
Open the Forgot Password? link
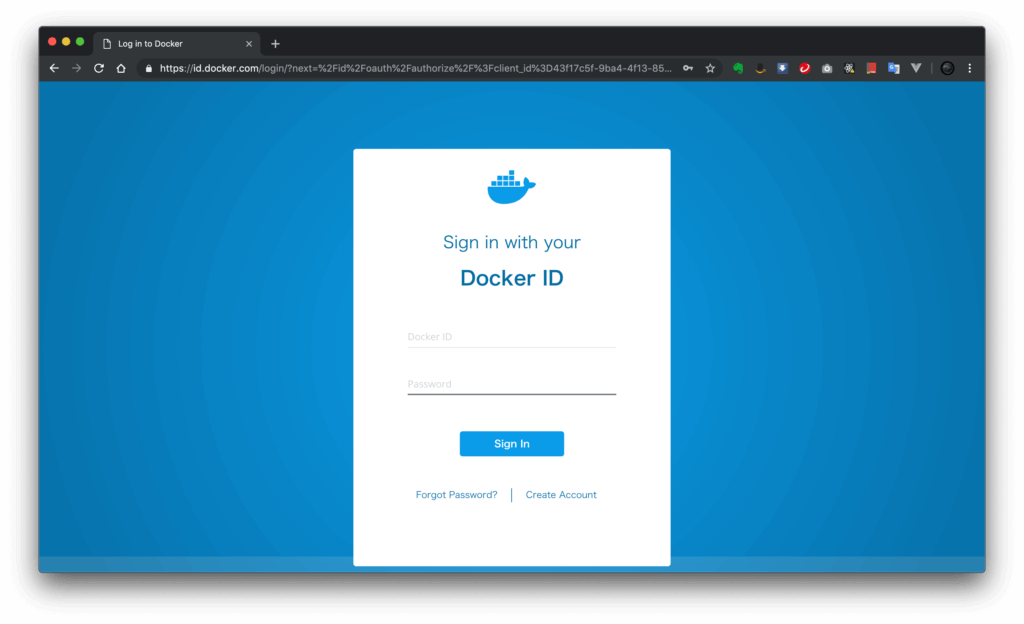click(456, 495)
